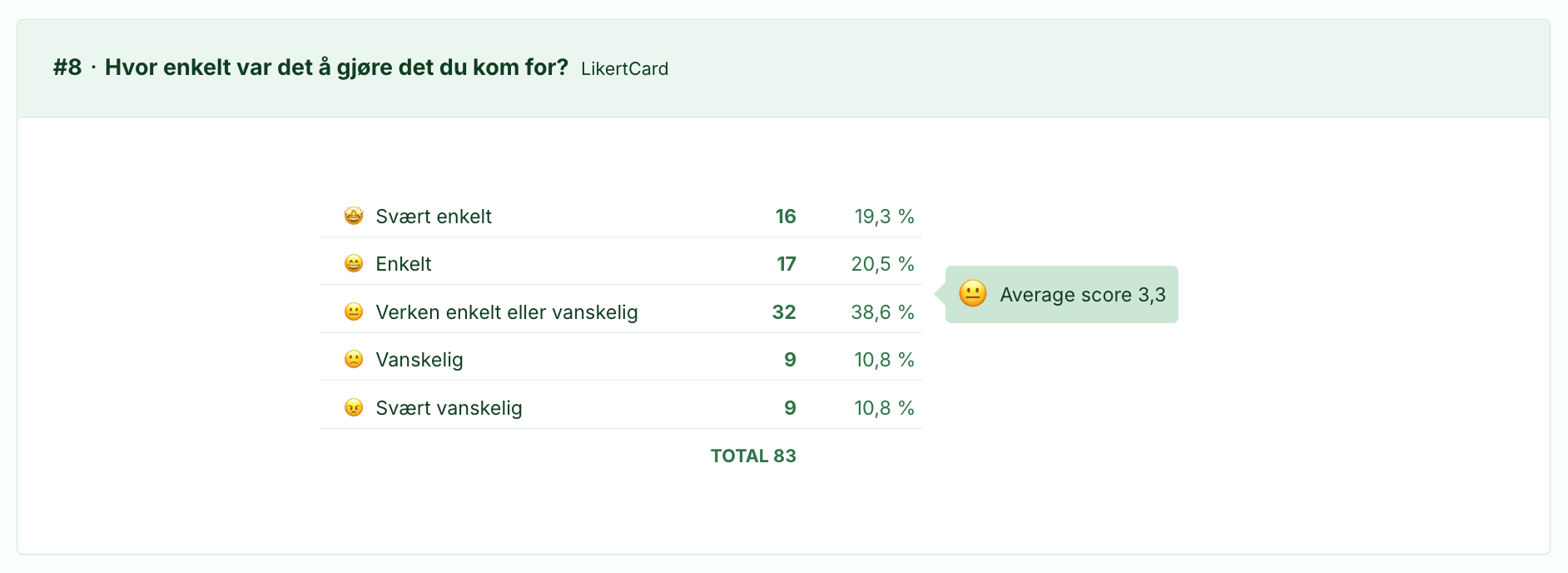Viewport: 1568px width, 573px height.
Task: Click the neutral emoji in Average score badge
Action: point(973,294)
